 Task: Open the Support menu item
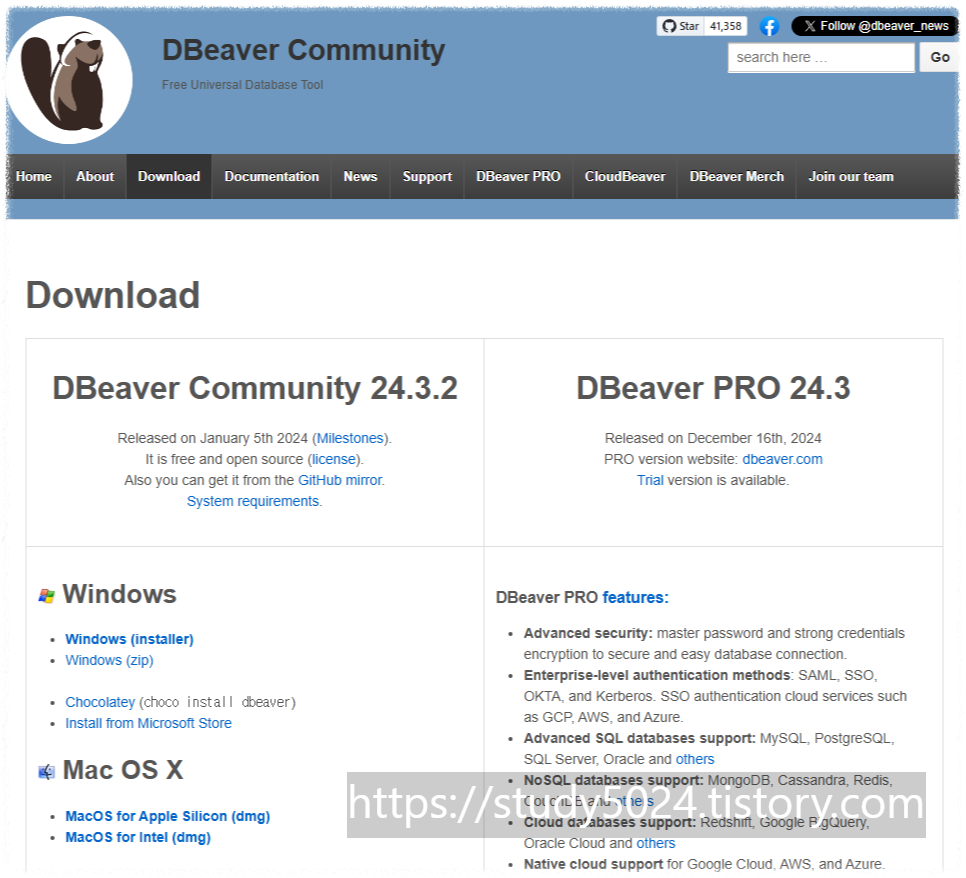[427, 177]
